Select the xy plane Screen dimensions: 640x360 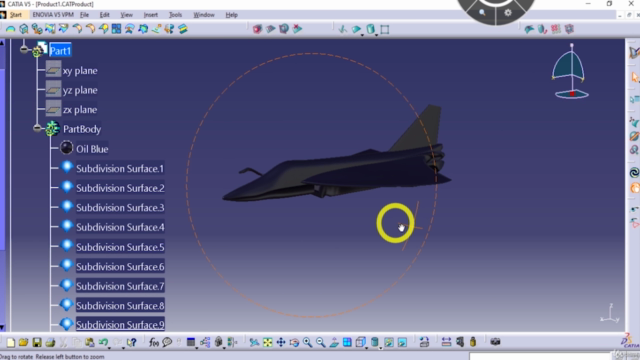click(x=80, y=71)
